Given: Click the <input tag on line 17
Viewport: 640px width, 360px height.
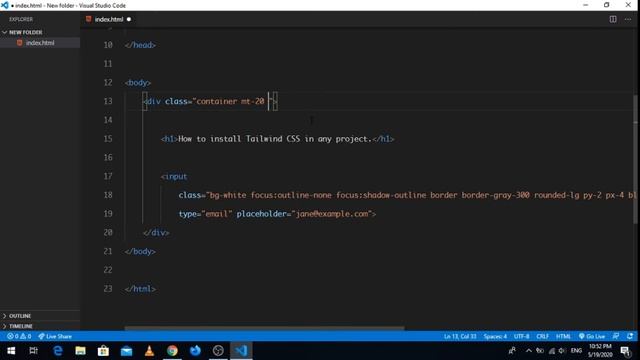Looking at the screenshot, I should pos(174,176).
